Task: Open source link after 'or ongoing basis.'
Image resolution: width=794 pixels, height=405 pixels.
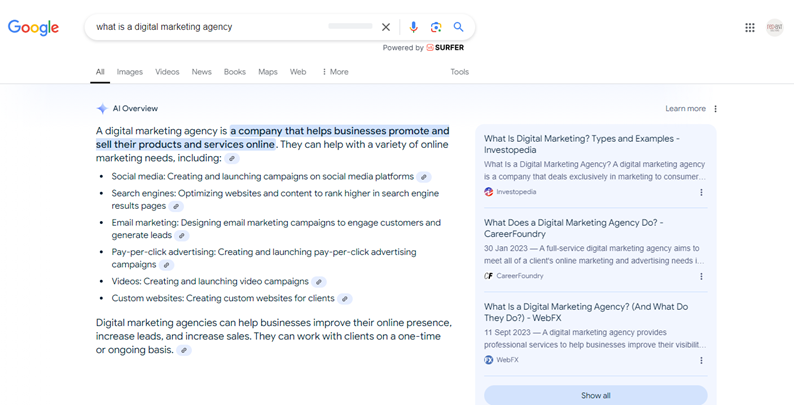Action: (184, 350)
